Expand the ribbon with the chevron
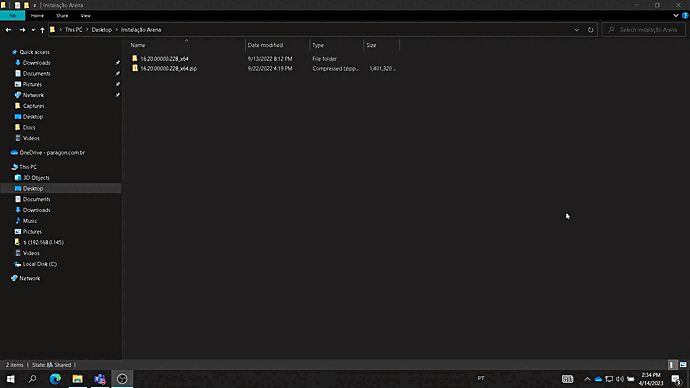690x388 pixels. [675, 15]
